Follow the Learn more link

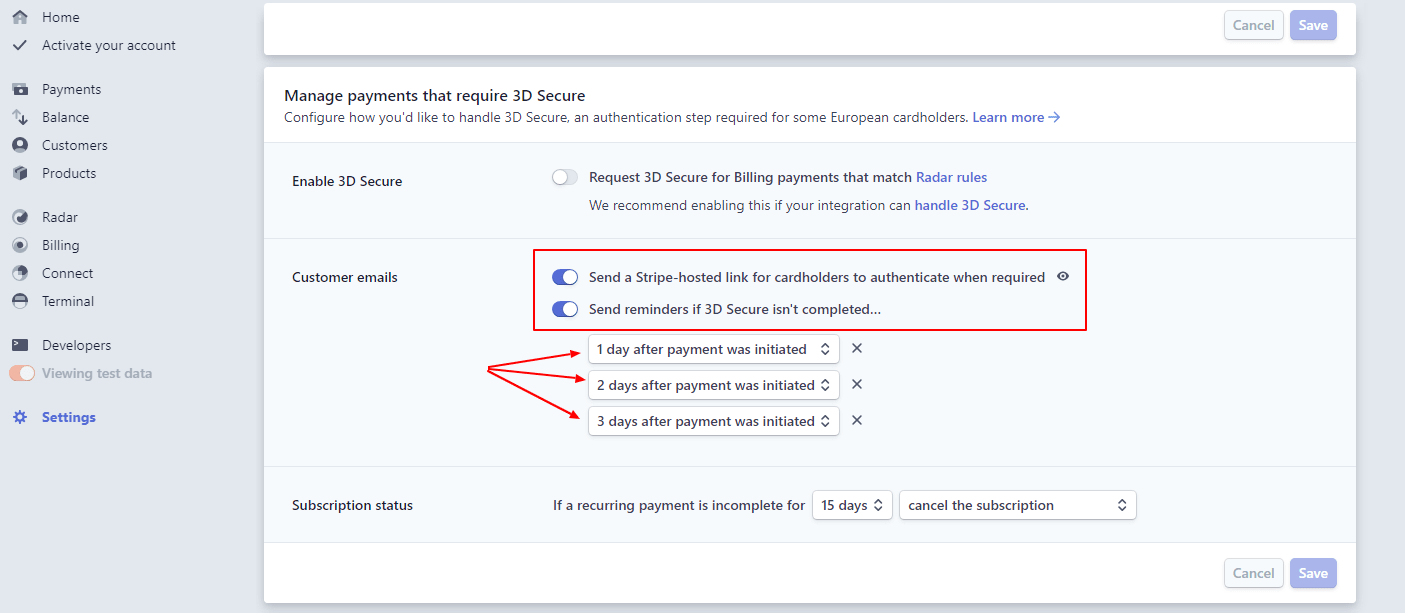point(1016,117)
